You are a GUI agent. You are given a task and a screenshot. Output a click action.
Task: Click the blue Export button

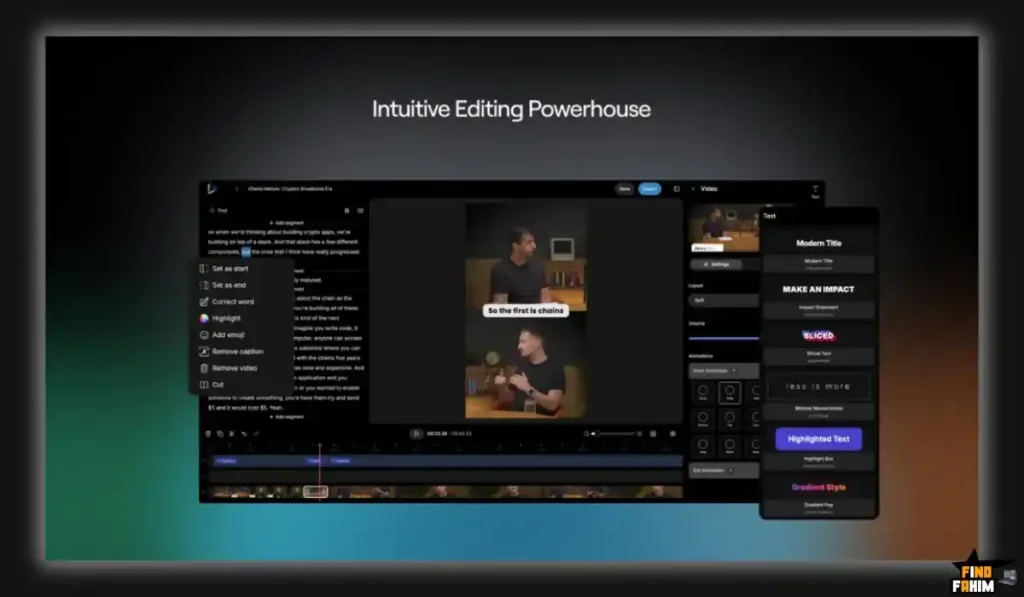click(x=649, y=188)
